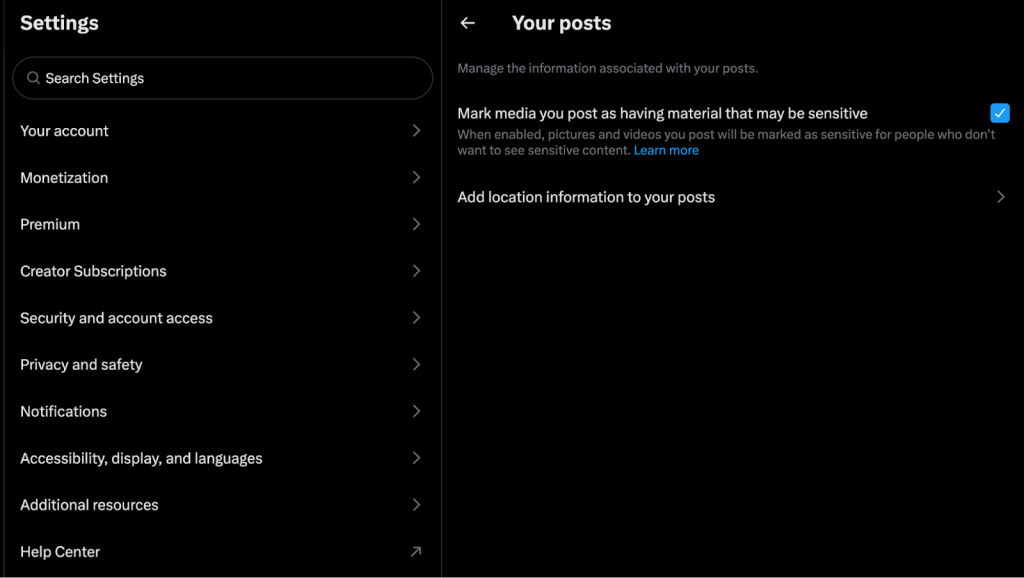
Task: Click the back arrow beside Your posts
Action: click(x=467, y=23)
